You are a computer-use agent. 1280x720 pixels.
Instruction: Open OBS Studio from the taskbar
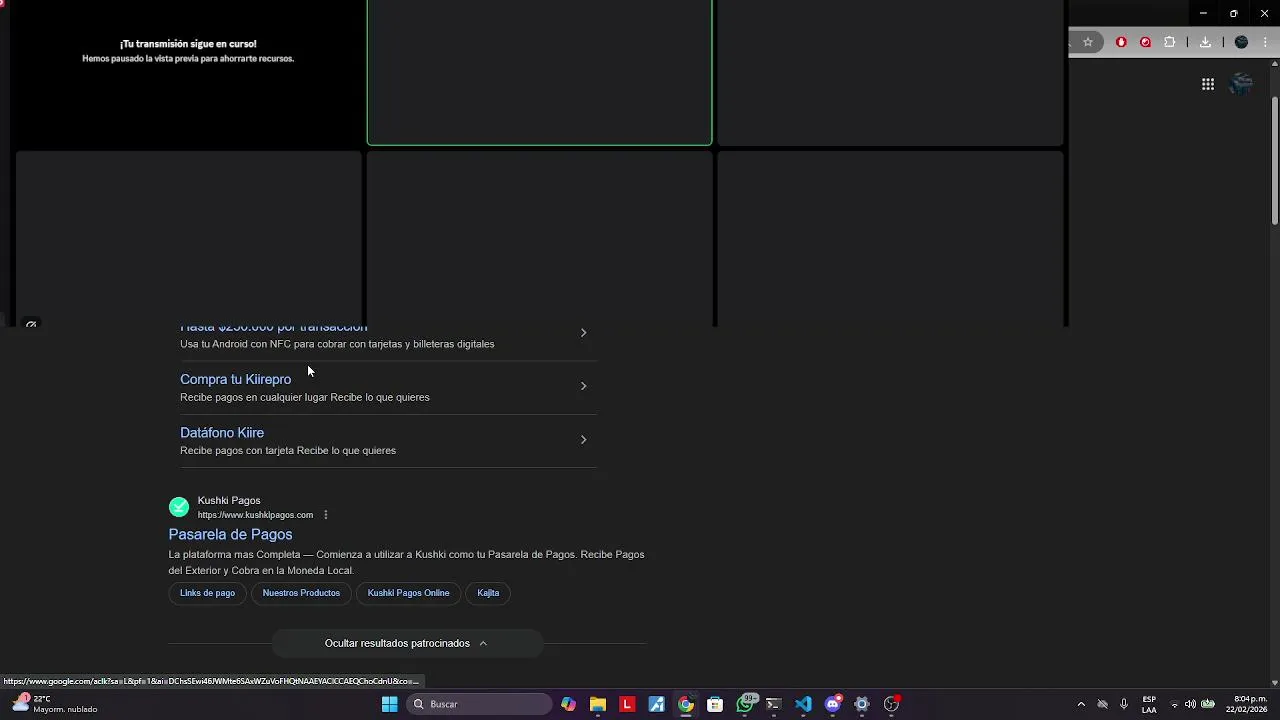pos(891,704)
